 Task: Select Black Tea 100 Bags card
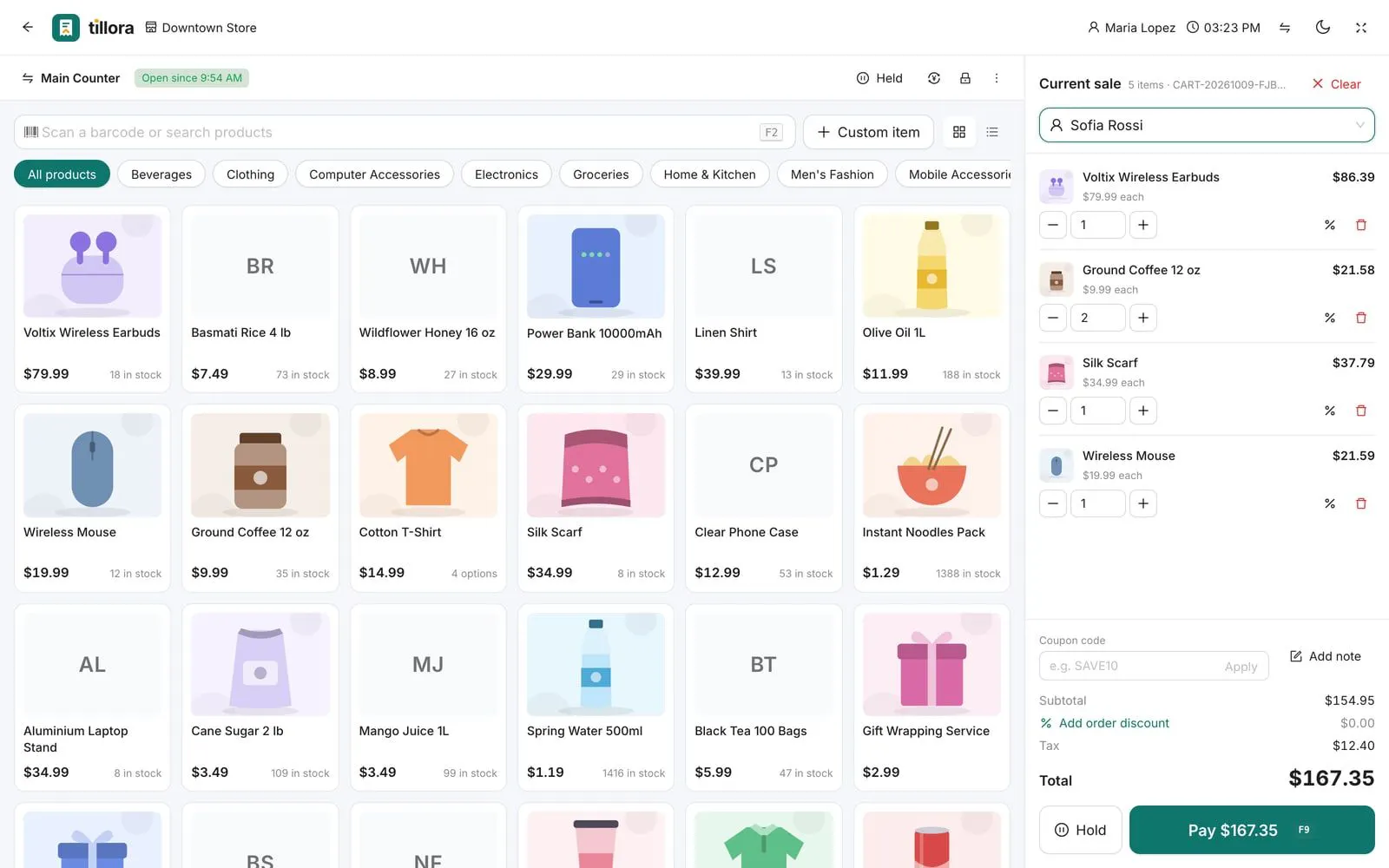[x=764, y=697]
